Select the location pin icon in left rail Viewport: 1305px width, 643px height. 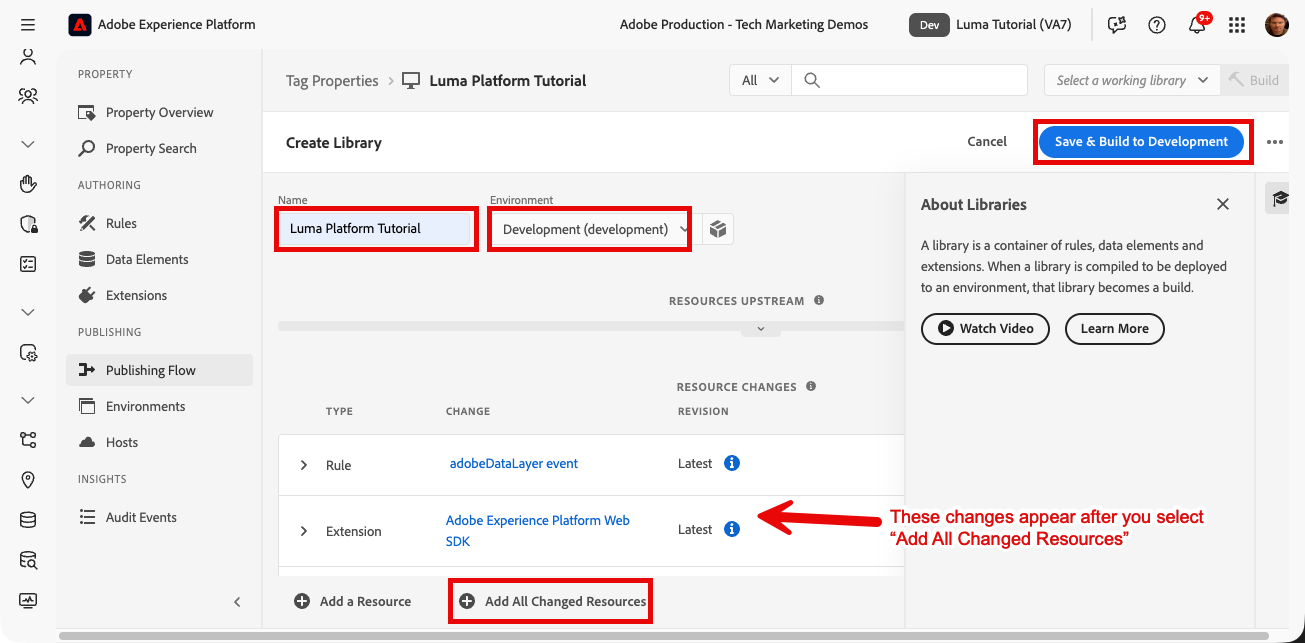click(28, 480)
